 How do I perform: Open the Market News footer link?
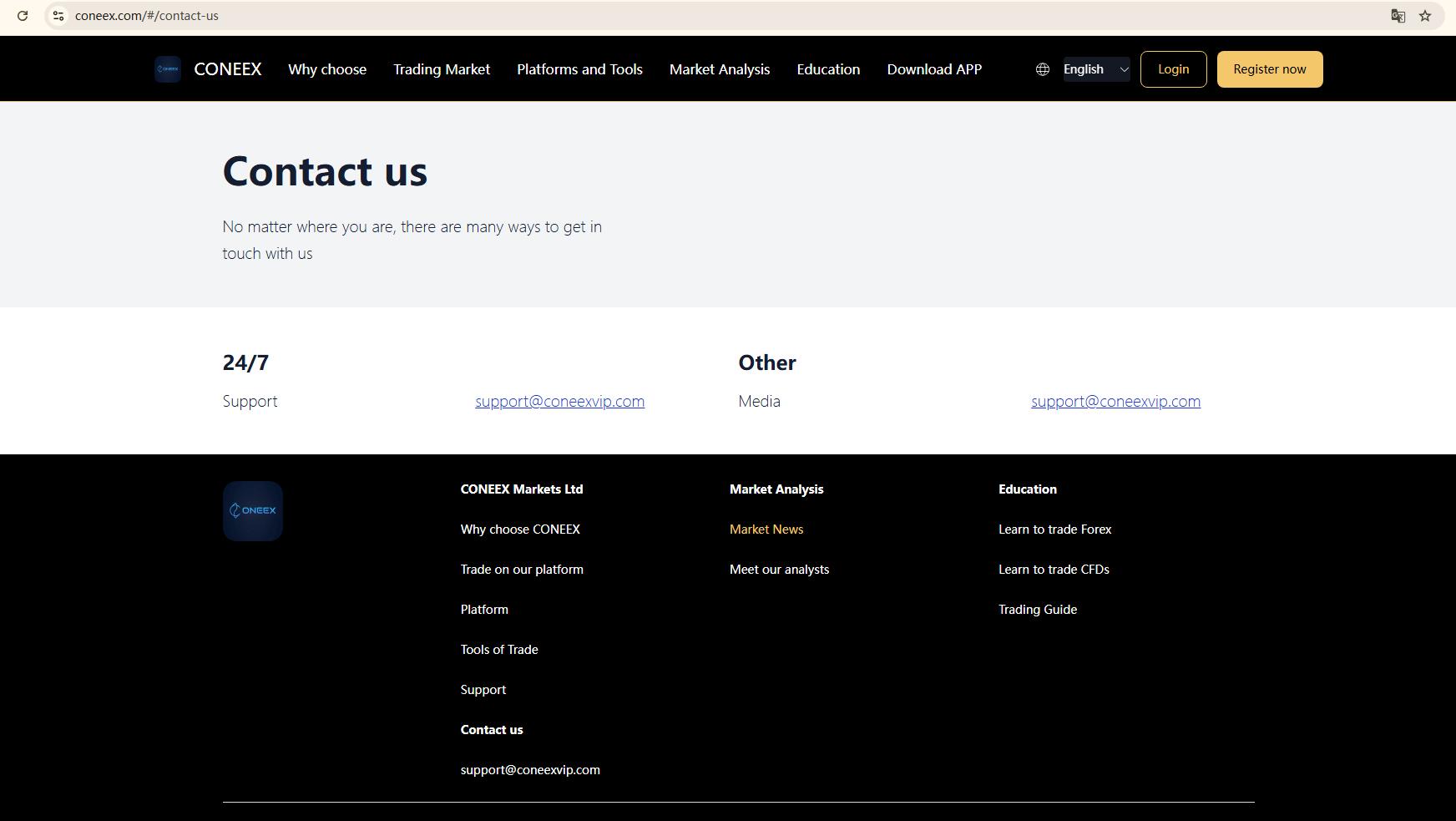[x=766, y=530]
